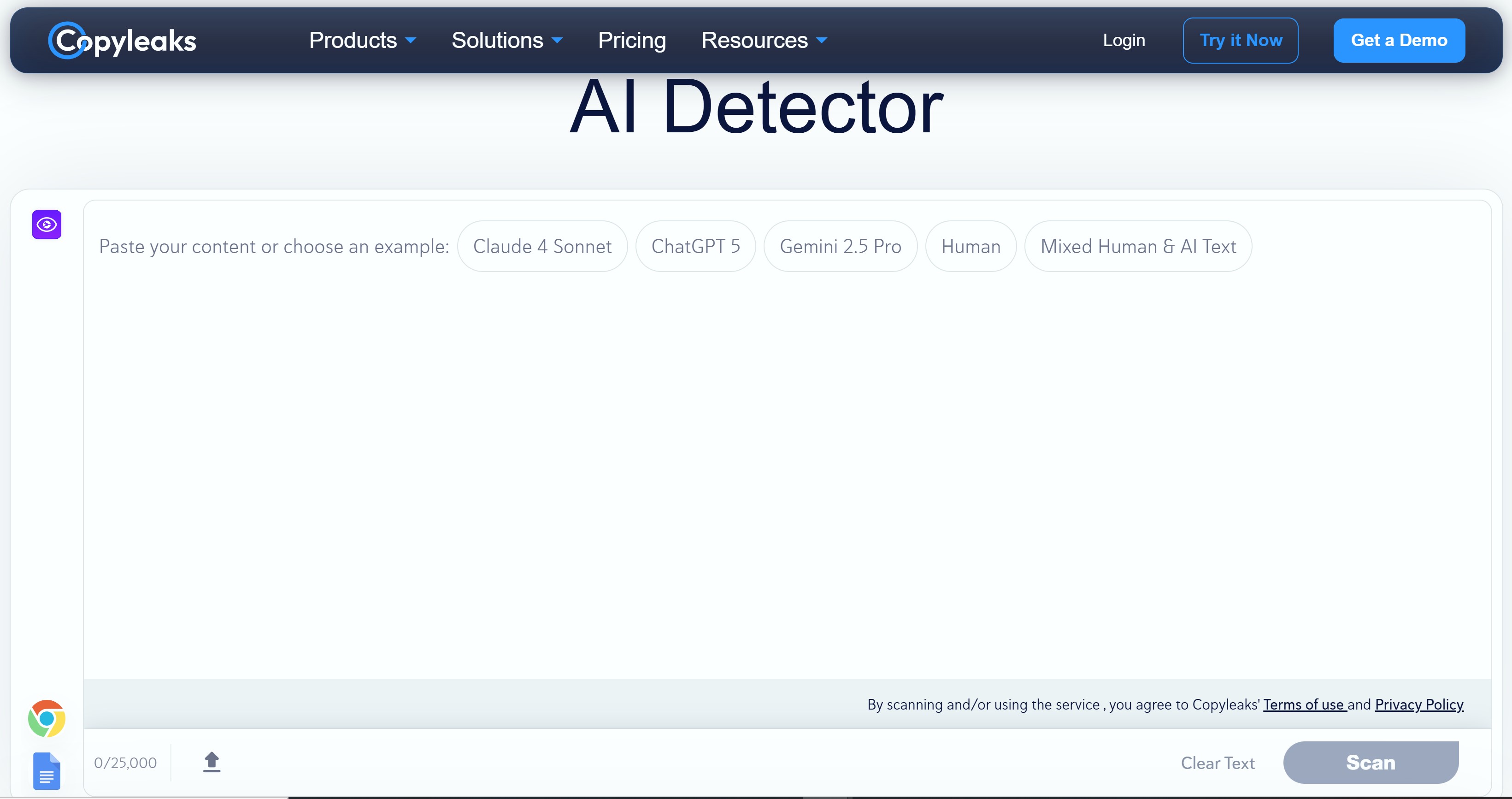The image size is (1512, 799).
Task: Expand the Solutions dropdown menu
Action: point(506,40)
